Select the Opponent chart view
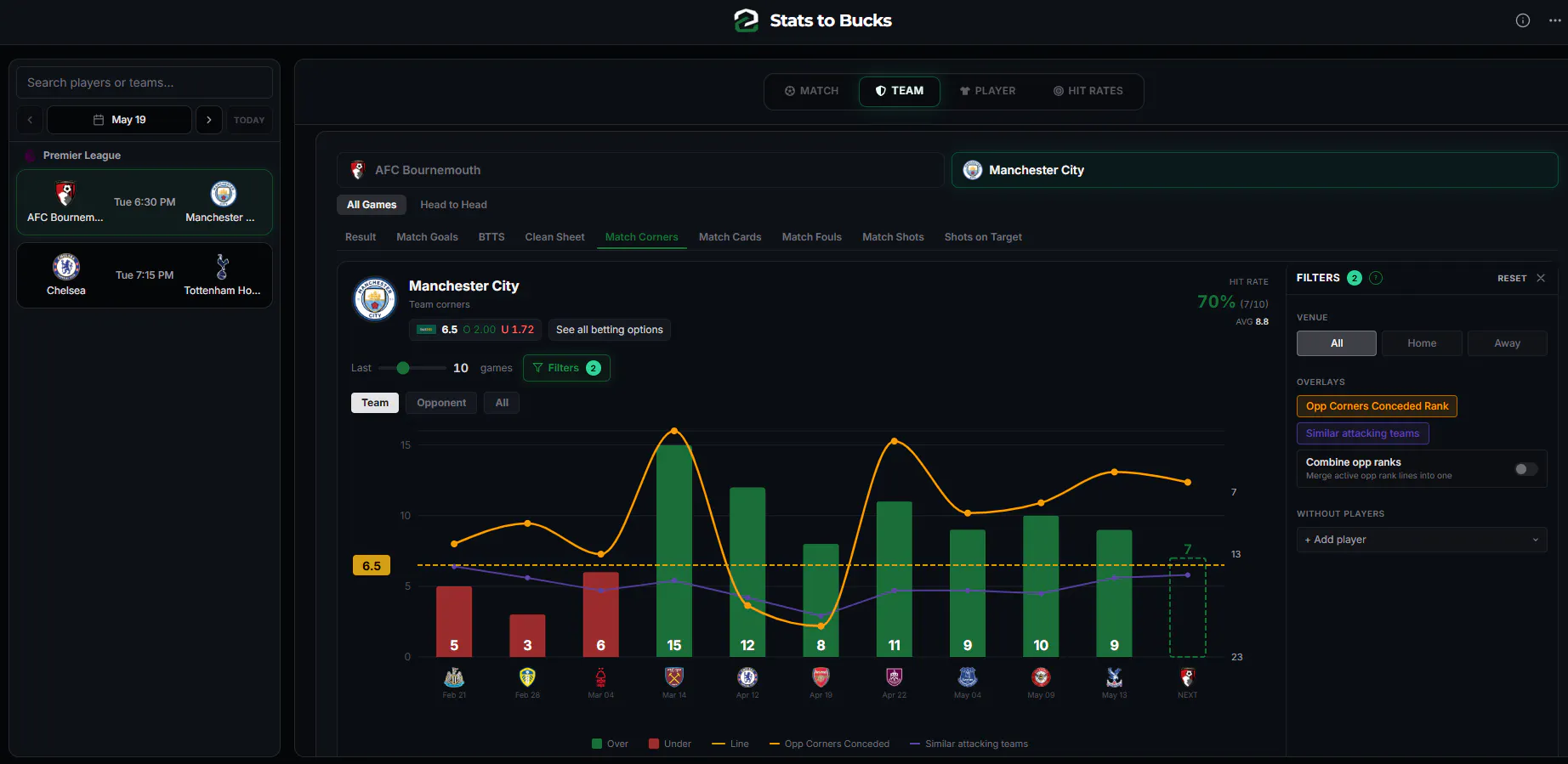1568x764 pixels. tap(441, 403)
